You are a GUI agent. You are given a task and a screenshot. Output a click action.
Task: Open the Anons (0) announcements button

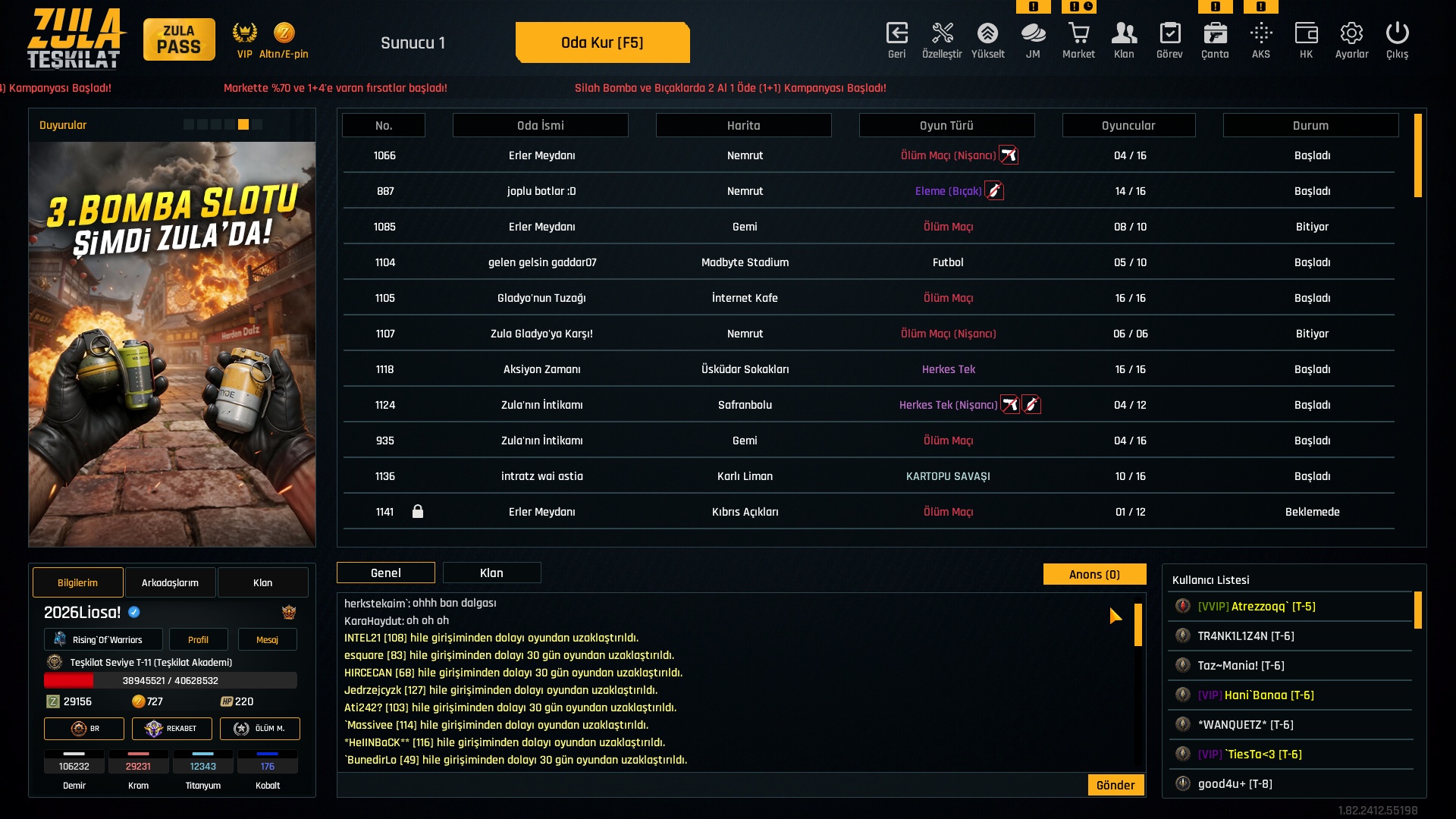pos(1094,574)
